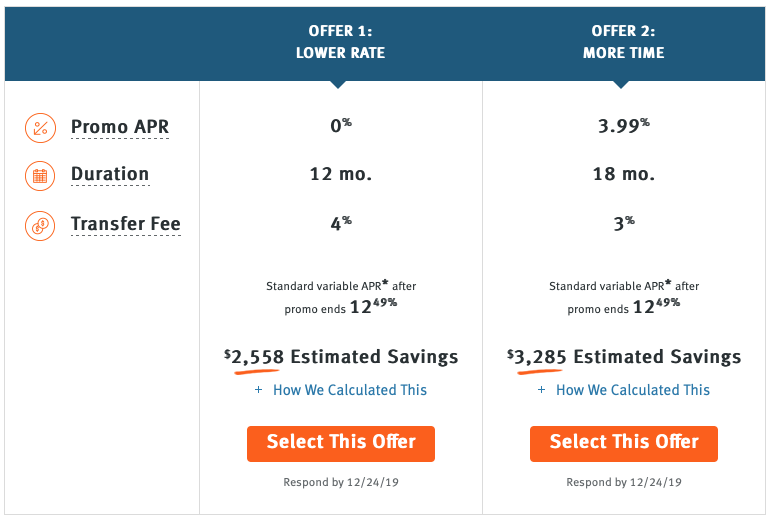Click the Duration label
Image resolution: width=769 pixels, height=526 pixels.
110,175
